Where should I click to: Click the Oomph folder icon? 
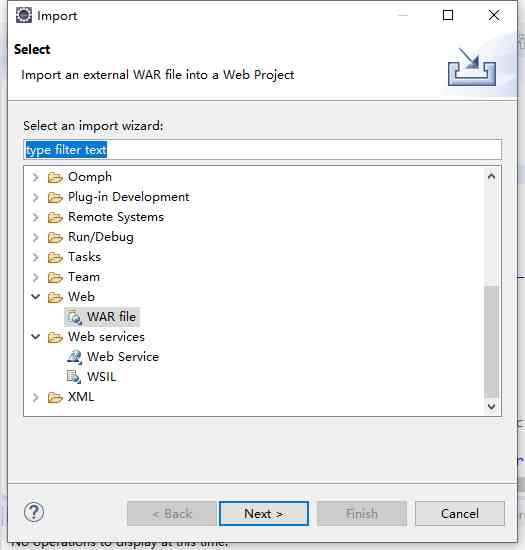tap(55, 177)
